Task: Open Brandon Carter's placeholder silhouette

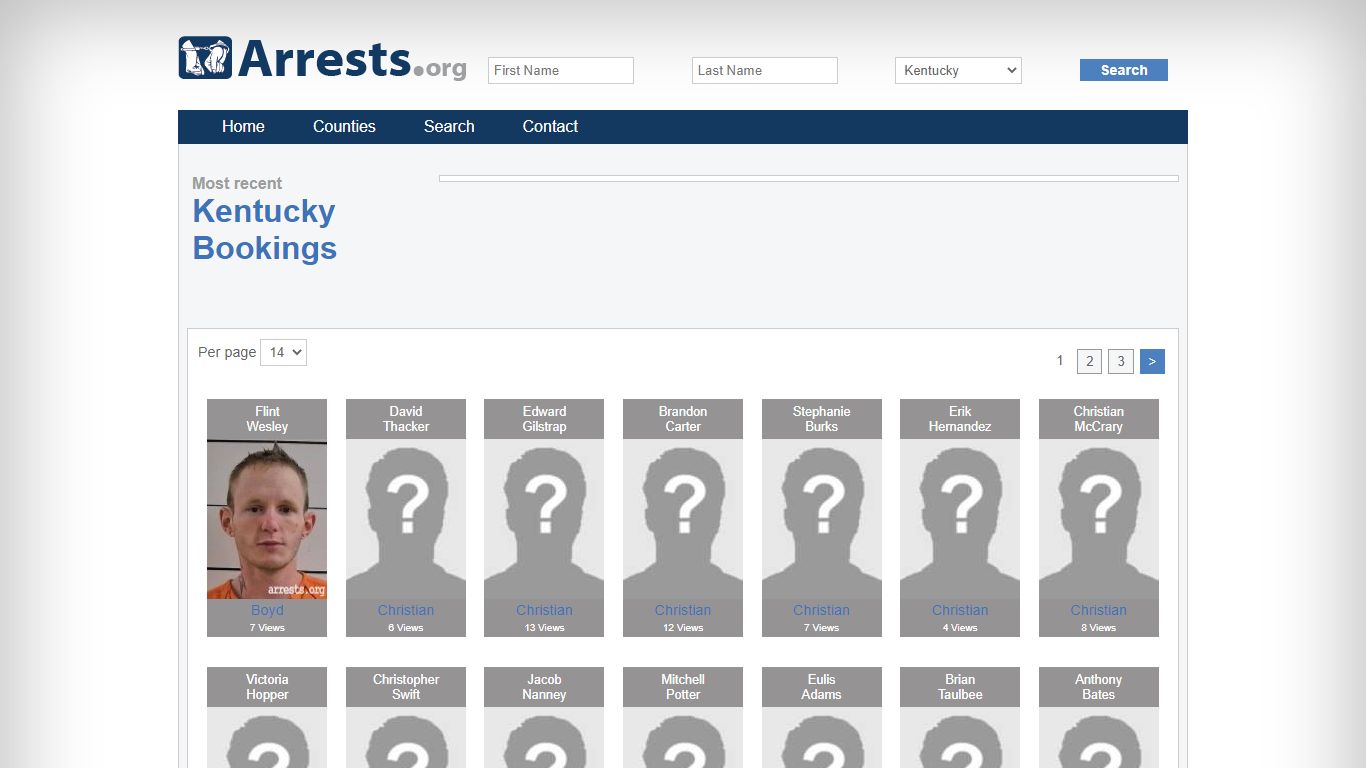Action: pyautogui.click(x=683, y=519)
